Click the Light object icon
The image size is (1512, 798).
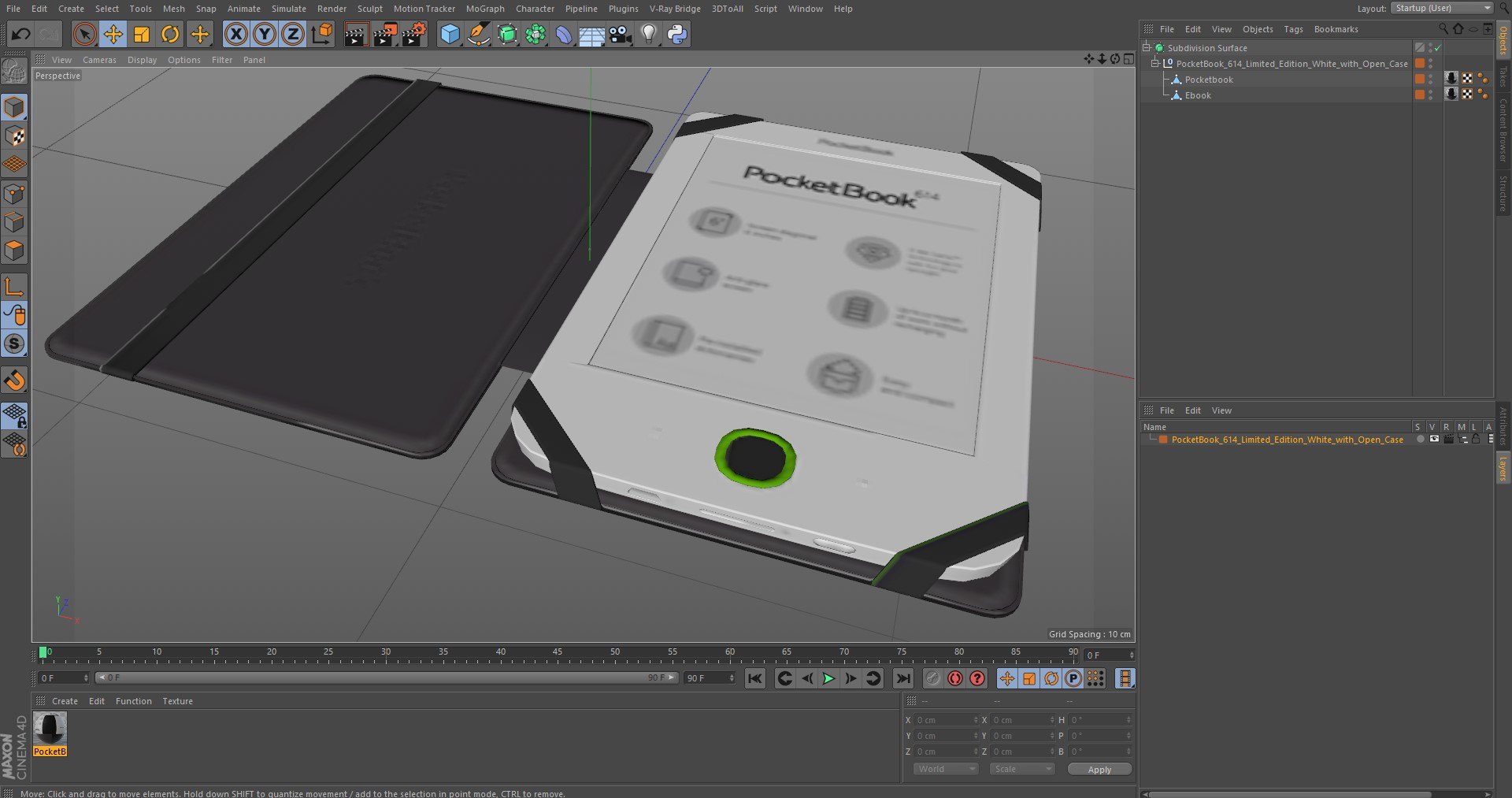click(x=648, y=34)
